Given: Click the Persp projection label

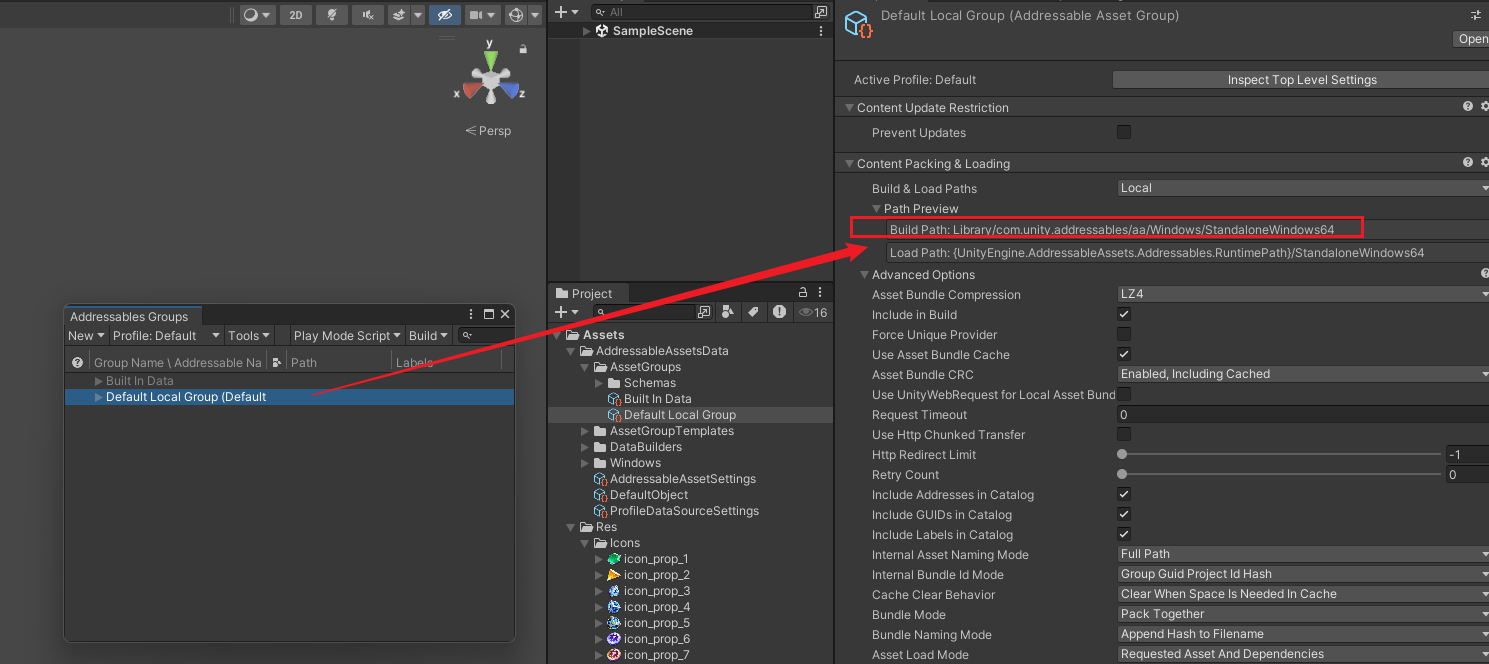Looking at the screenshot, I should pyautogui.click(x=488, y=131).
